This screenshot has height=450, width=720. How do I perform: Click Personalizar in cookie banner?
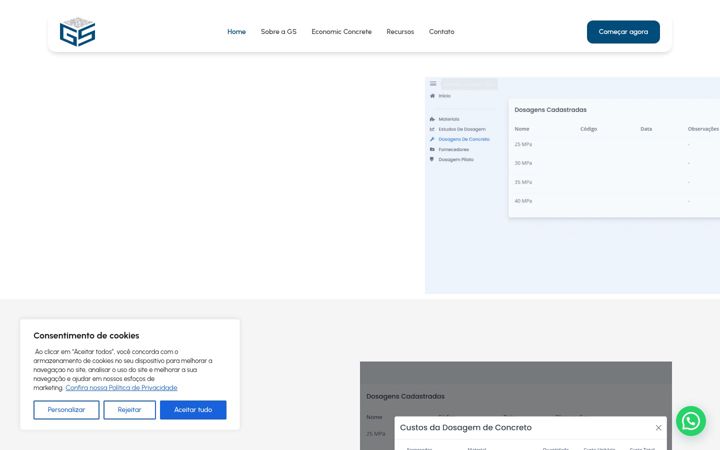66,410
